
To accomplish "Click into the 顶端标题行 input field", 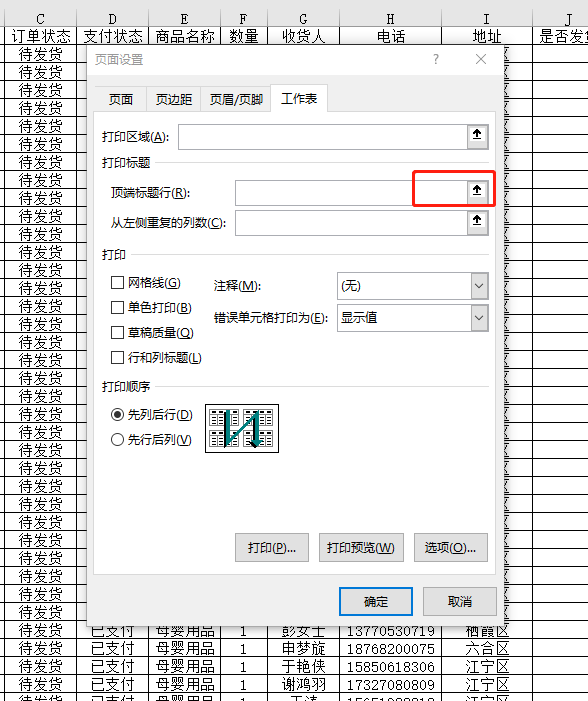I will 351,193.
